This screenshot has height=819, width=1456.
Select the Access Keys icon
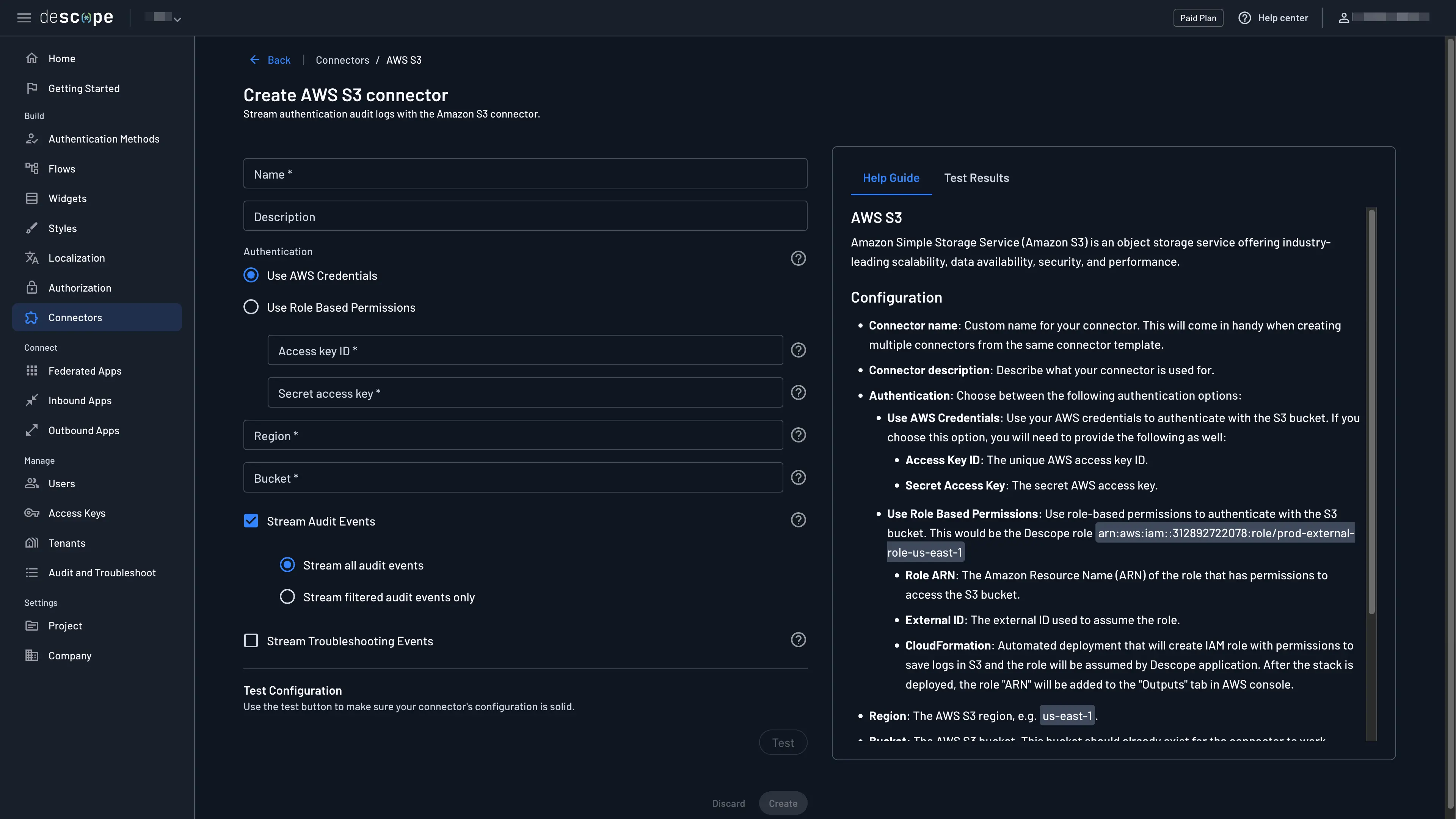[x=32, y=513]
